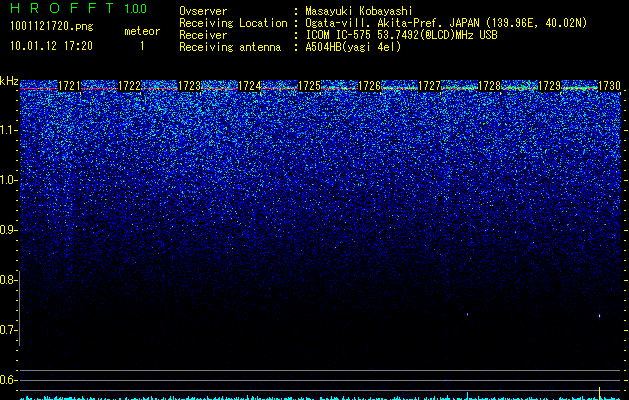Click the ICOM IC-575 receiver value

click(x=401, y=35)
